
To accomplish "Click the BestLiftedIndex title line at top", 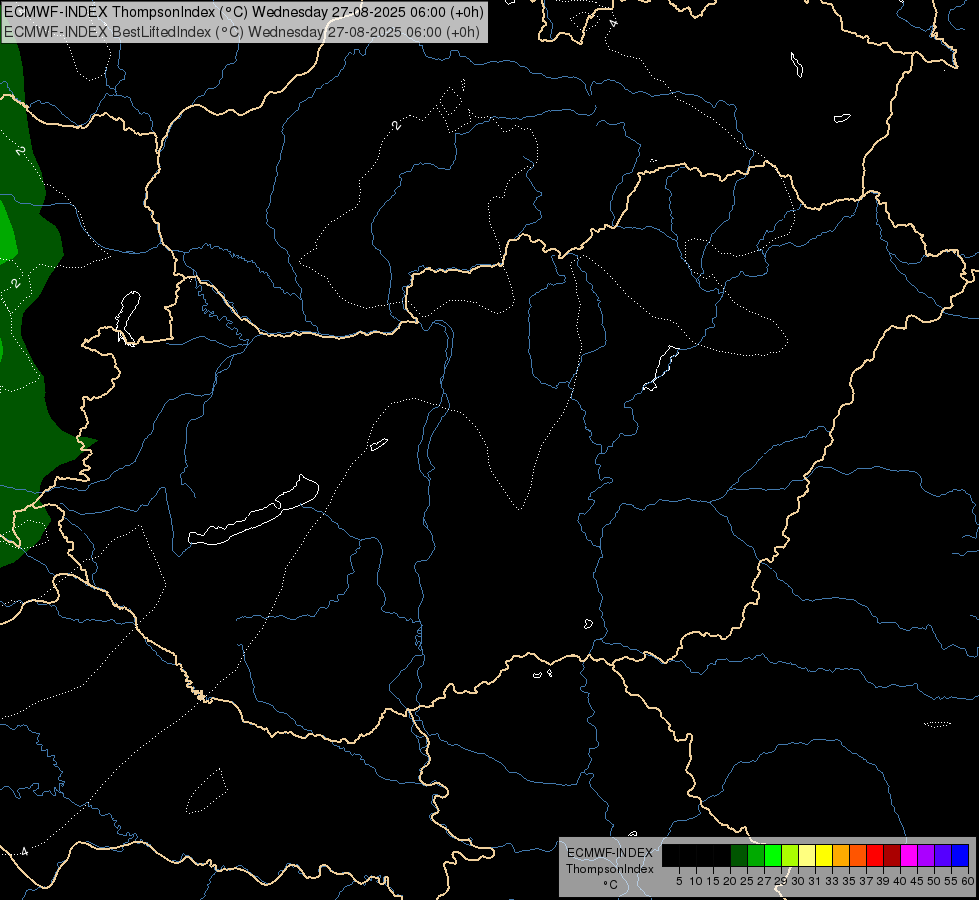I will point(242,32).
